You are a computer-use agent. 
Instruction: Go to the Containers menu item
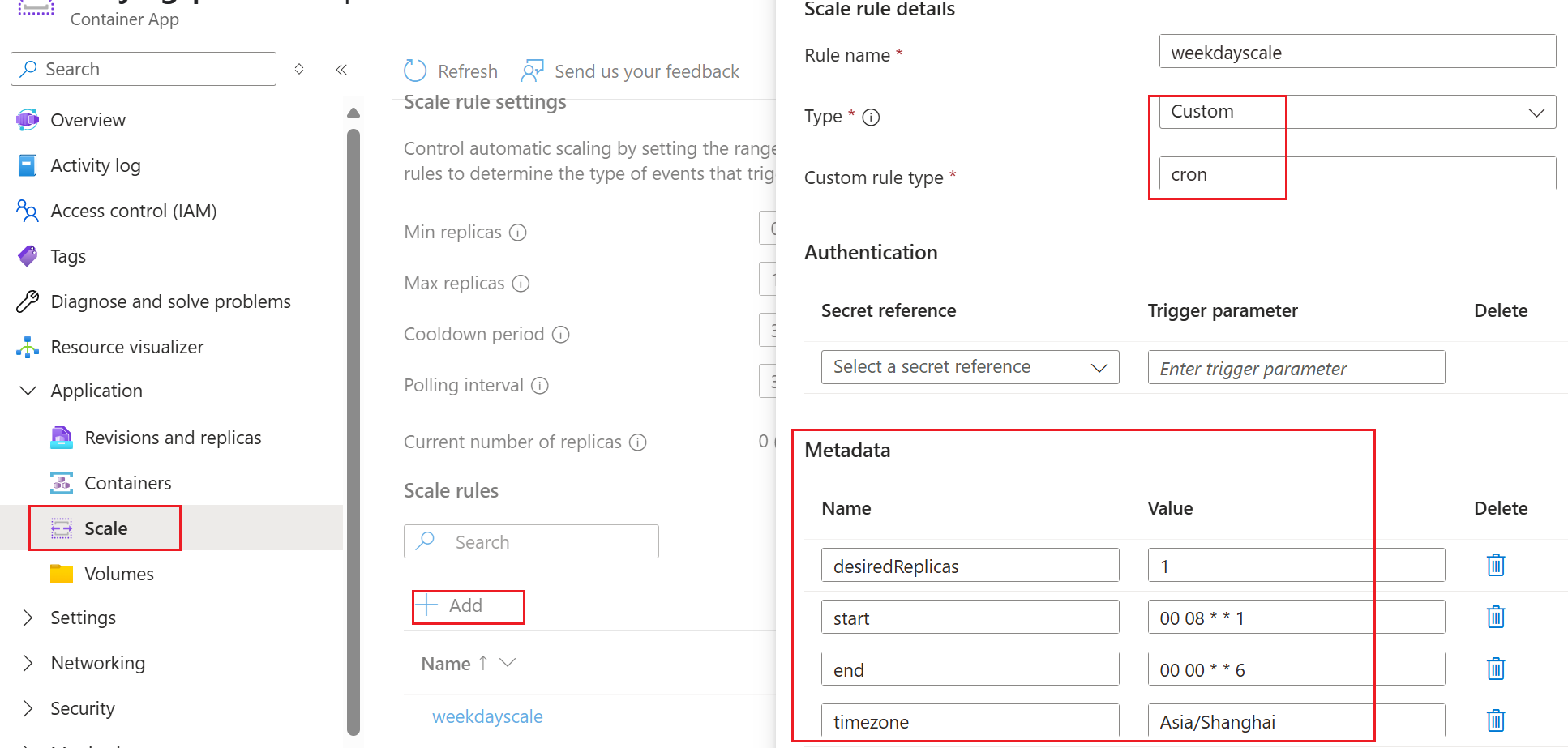127,483
